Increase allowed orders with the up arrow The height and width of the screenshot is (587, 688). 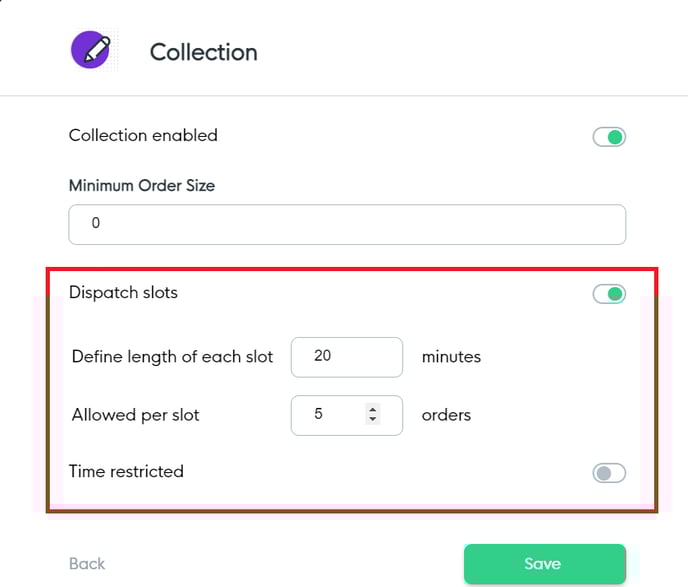pos(373,408)
